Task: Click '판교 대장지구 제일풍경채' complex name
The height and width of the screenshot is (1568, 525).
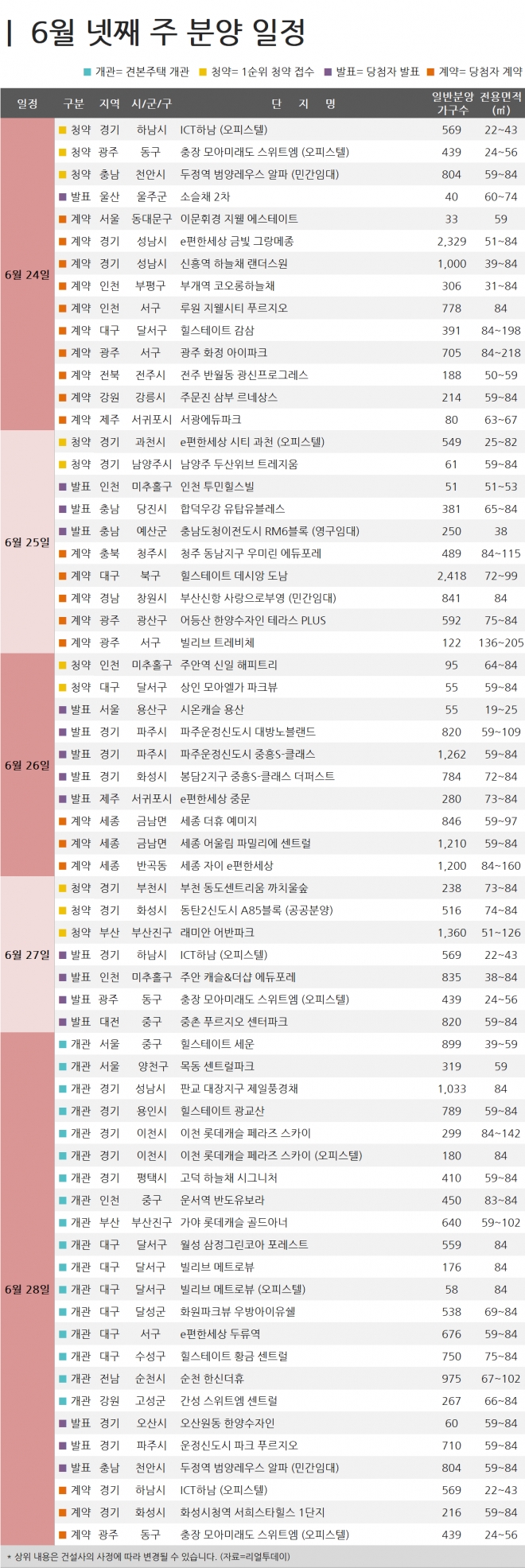Action: click(x=239, y=1089)
